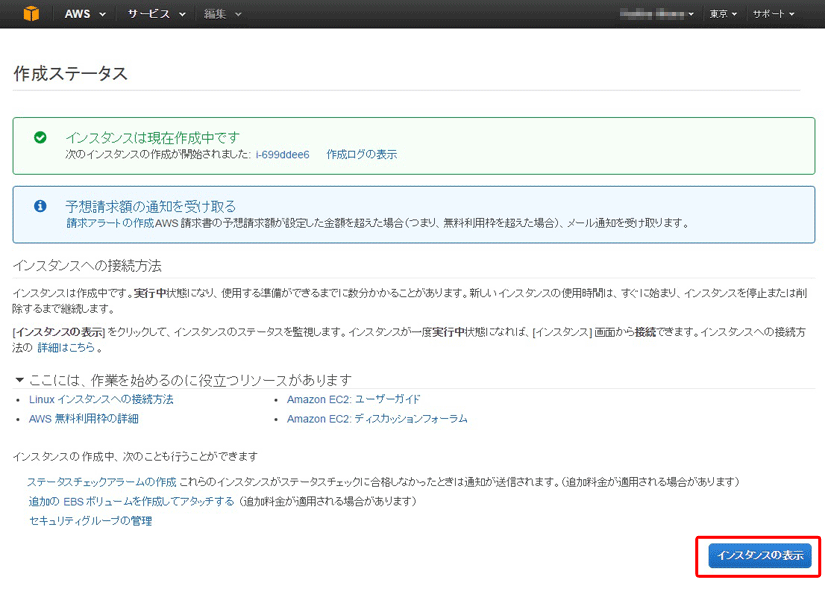Click the インスタンスの表示 button

(x=759, y=555)
